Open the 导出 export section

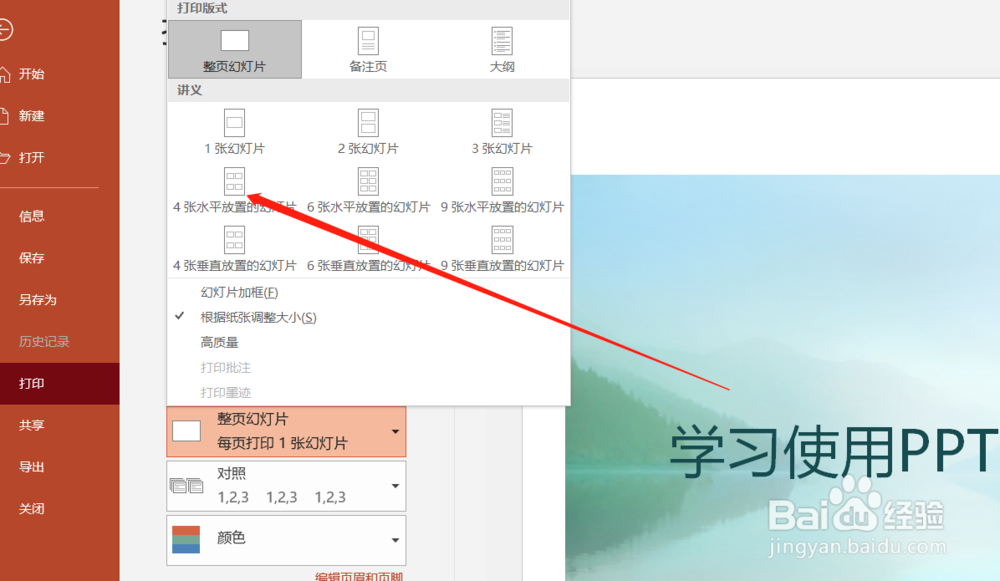(x=32, y=467)
